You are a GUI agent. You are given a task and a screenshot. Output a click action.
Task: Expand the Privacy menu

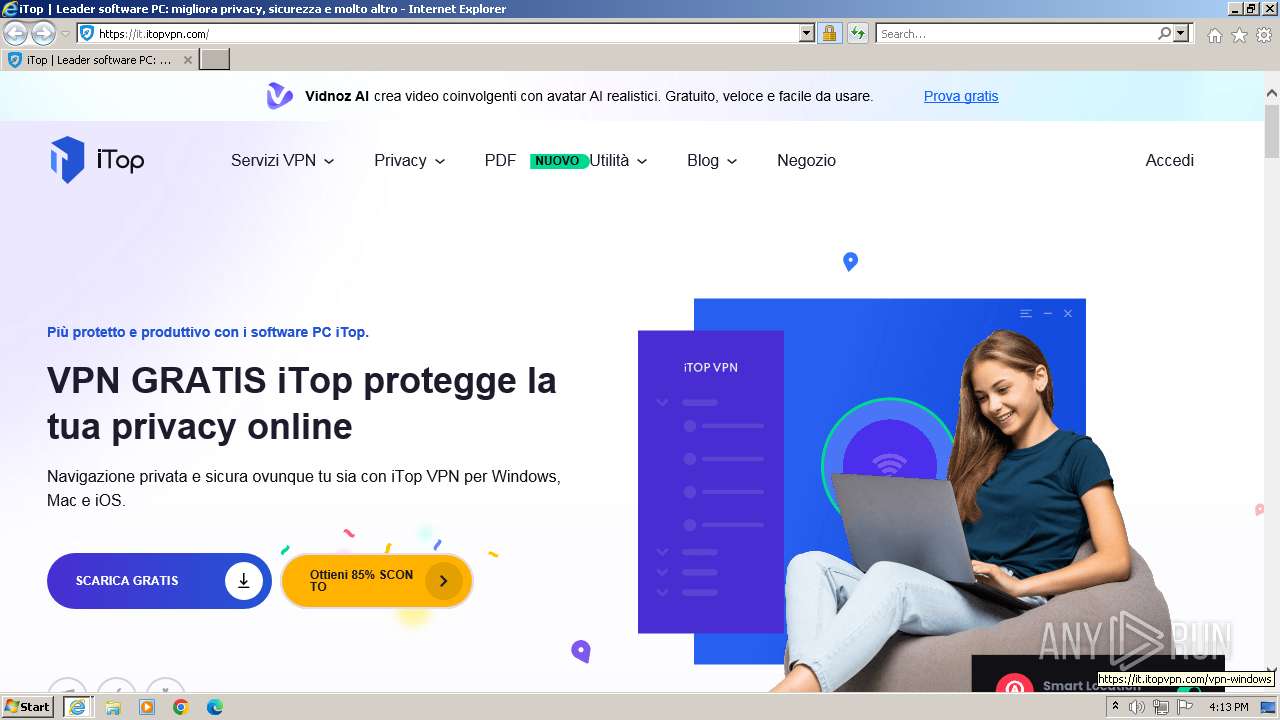[x=409, y=160]
